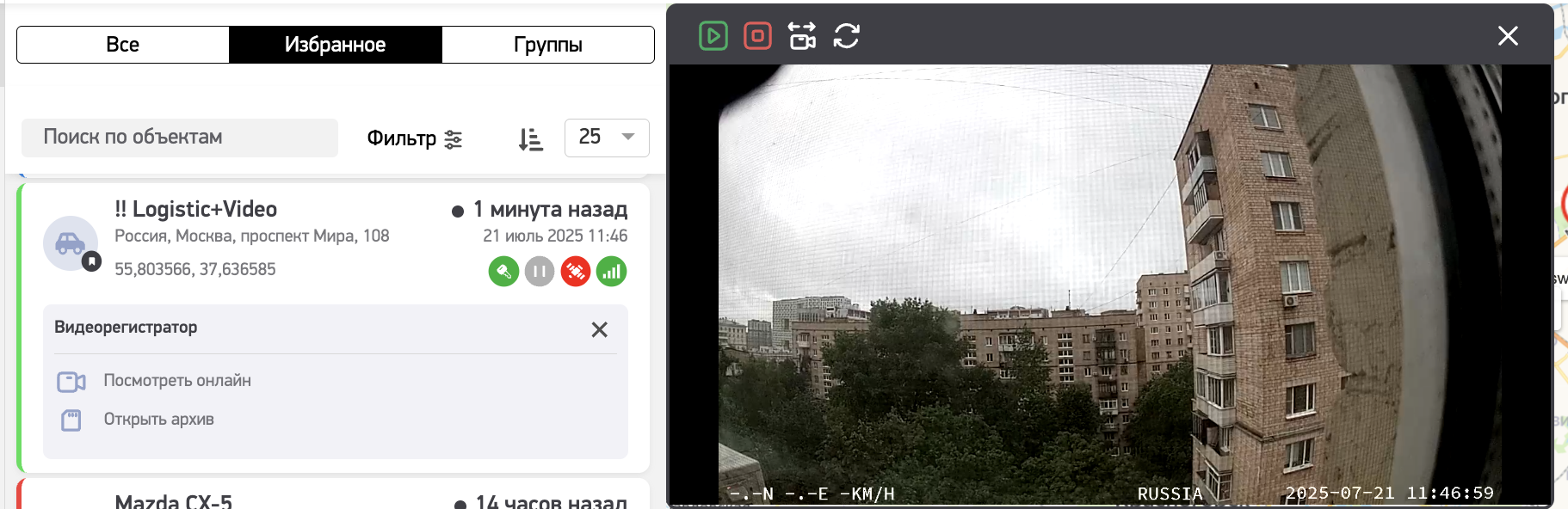This screenshot has height=509, width=1568.
Task: Click the red satellite status icon
Action: tap(576, 272)
